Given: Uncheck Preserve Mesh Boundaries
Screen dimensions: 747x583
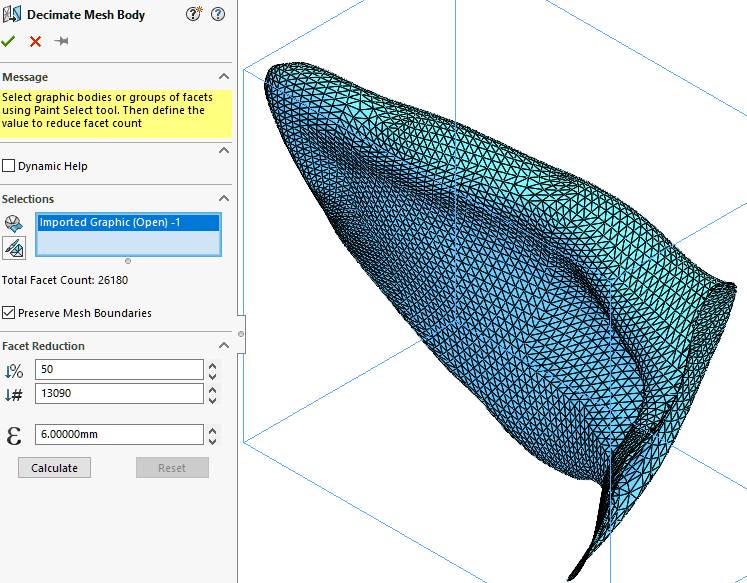Looking at the screenshot, I should click(9, 313).
